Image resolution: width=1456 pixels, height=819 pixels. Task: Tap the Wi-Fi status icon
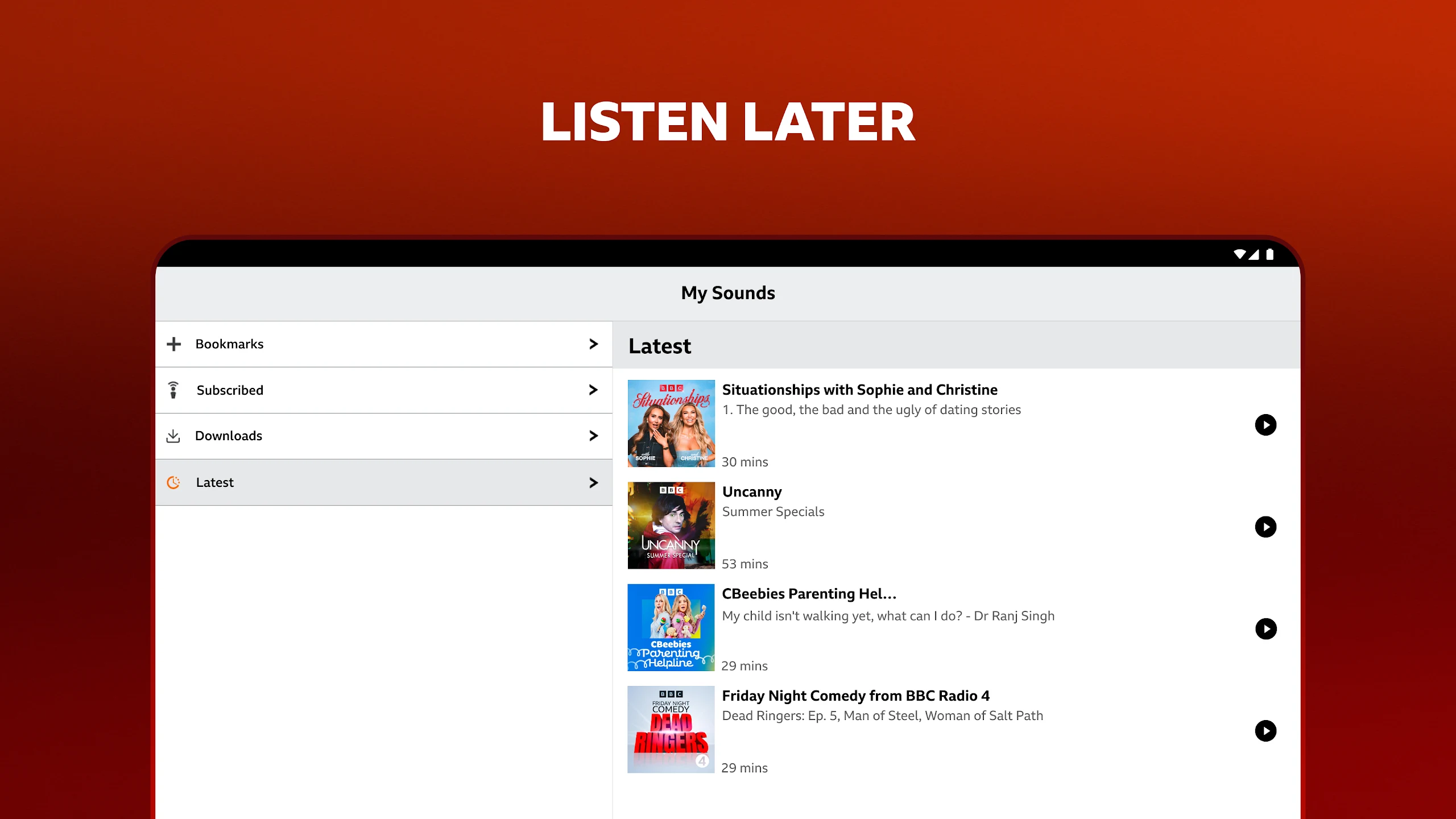pos(1240,254)
